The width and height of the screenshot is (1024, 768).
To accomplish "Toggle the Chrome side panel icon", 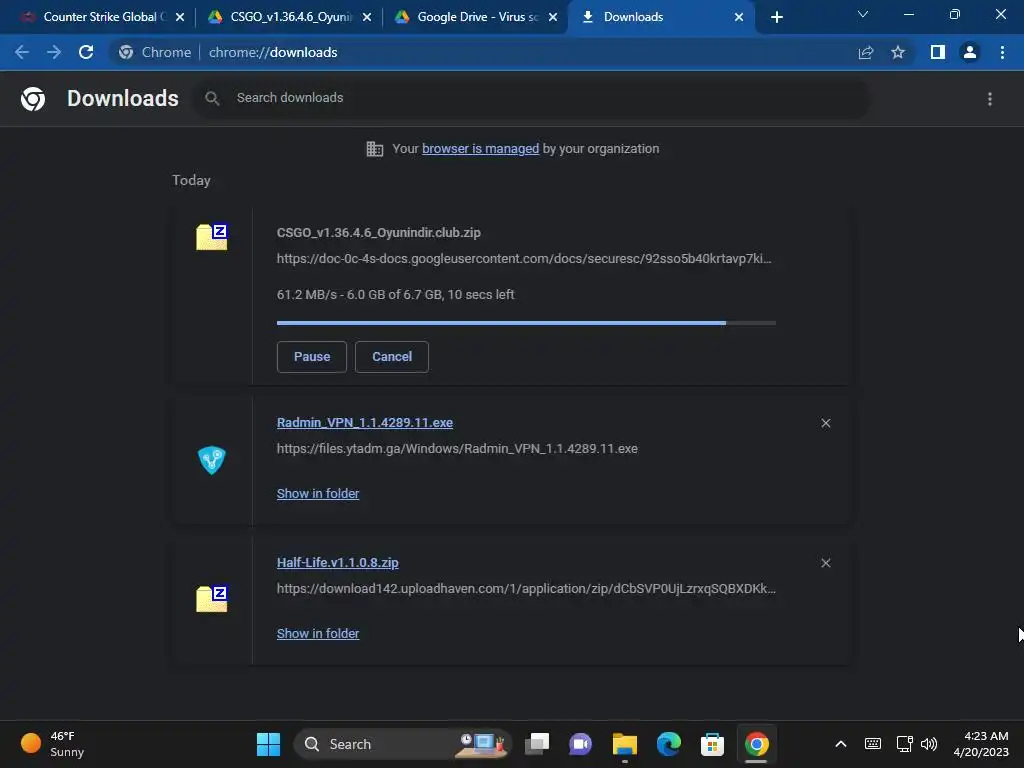I will 938,52.
